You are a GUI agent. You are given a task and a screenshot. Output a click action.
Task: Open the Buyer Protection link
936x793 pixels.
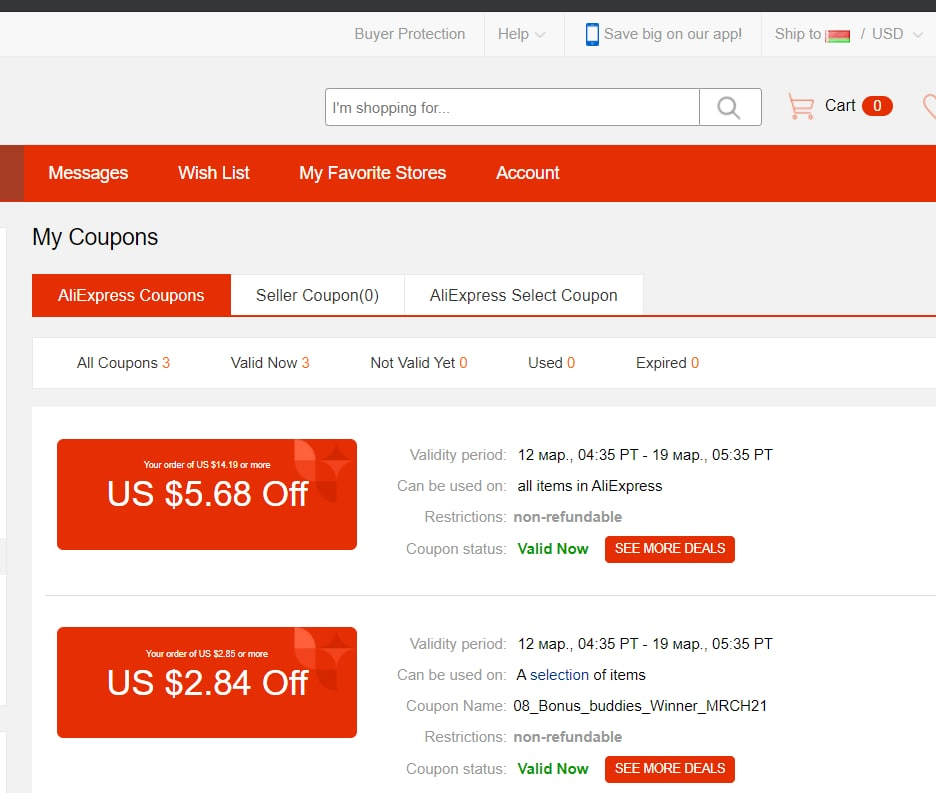[x=410, y=34]
